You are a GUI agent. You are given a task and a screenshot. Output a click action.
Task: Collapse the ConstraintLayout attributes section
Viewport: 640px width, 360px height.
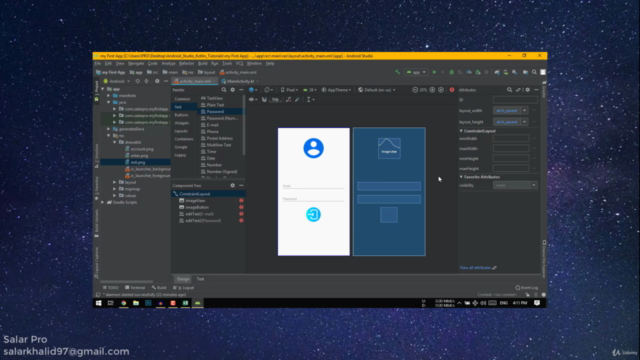coord(461,131)
